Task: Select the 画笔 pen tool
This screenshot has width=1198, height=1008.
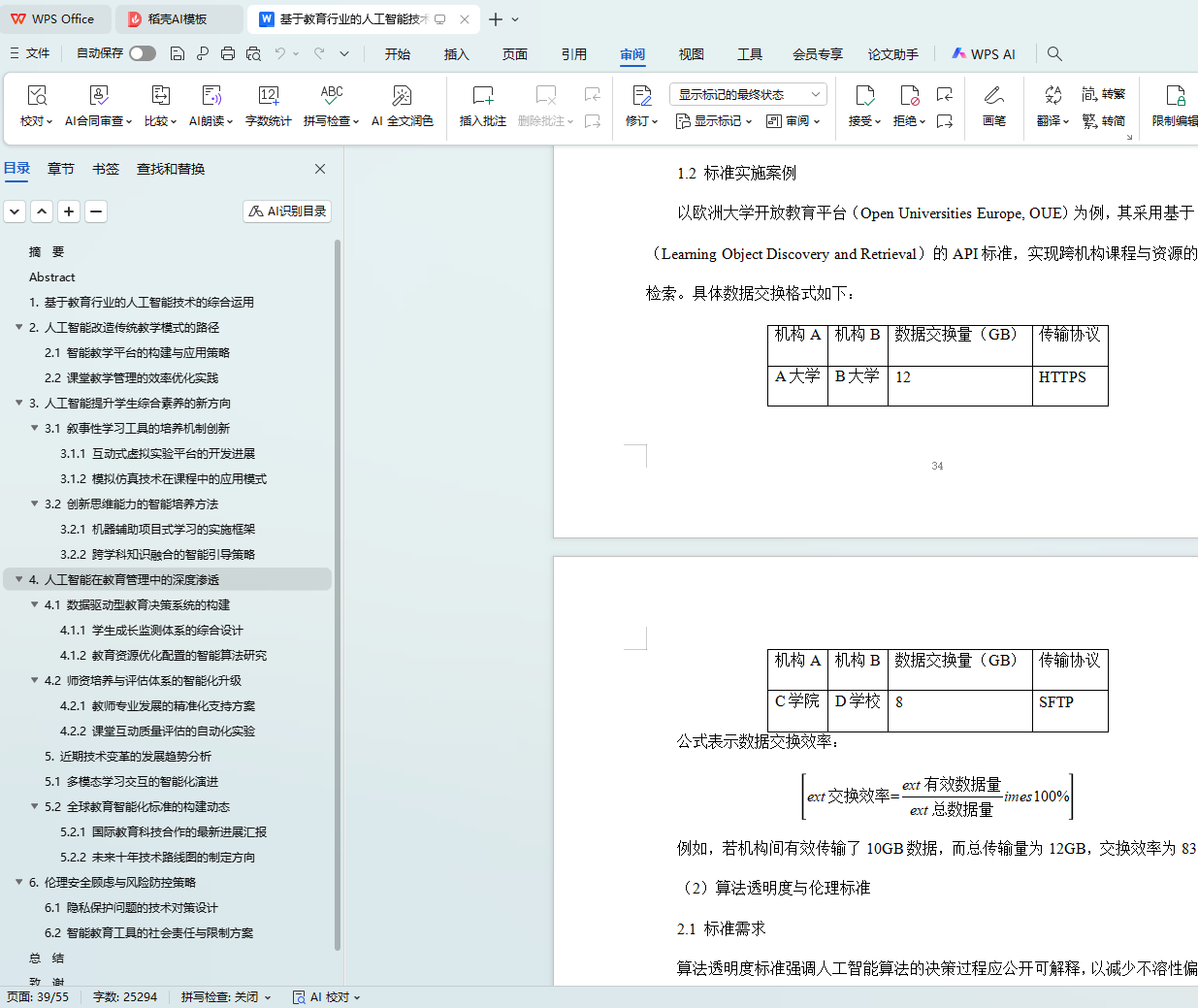Action: (993, 96)
